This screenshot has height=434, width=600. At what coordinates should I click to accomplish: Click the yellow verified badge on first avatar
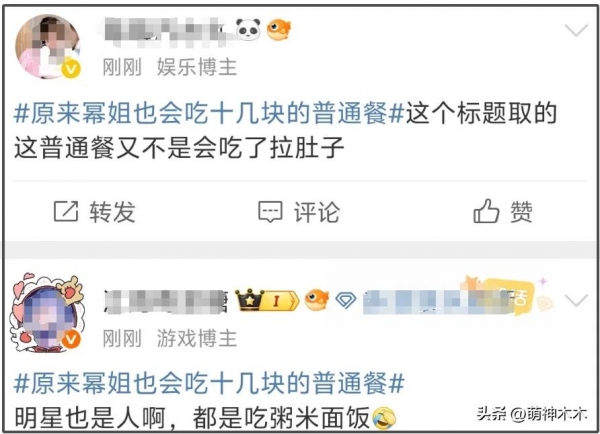71,69
